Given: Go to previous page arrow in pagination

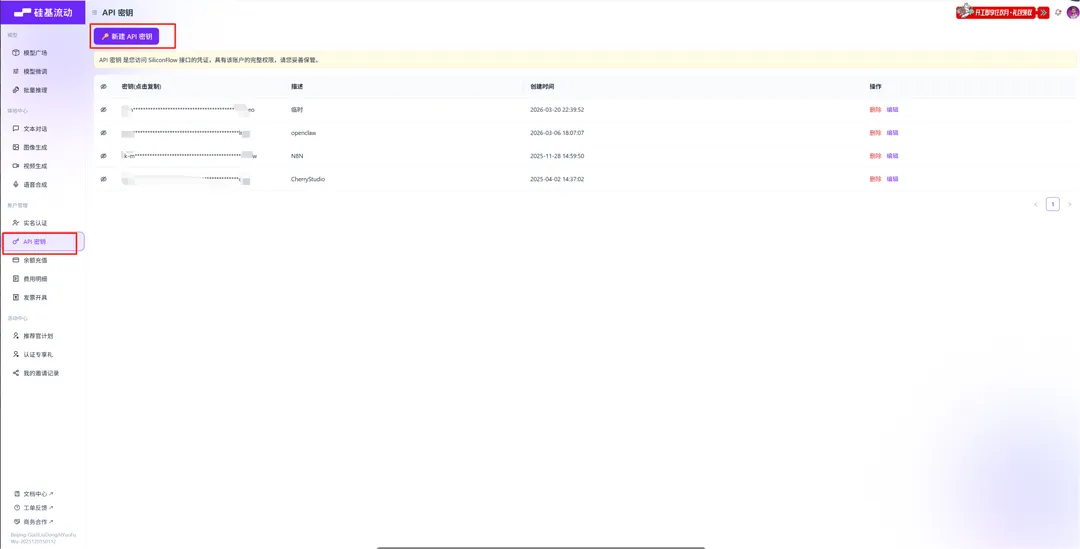Looking at the screenshot, I should click(x=1035, y=204).
